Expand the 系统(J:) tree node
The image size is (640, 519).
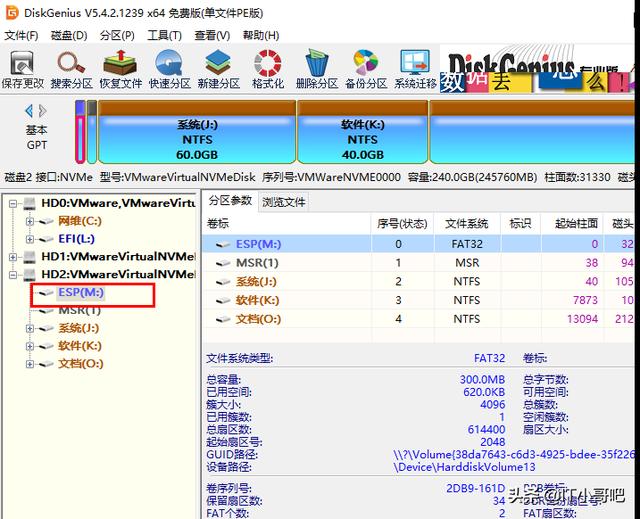[x=30, y=328]
